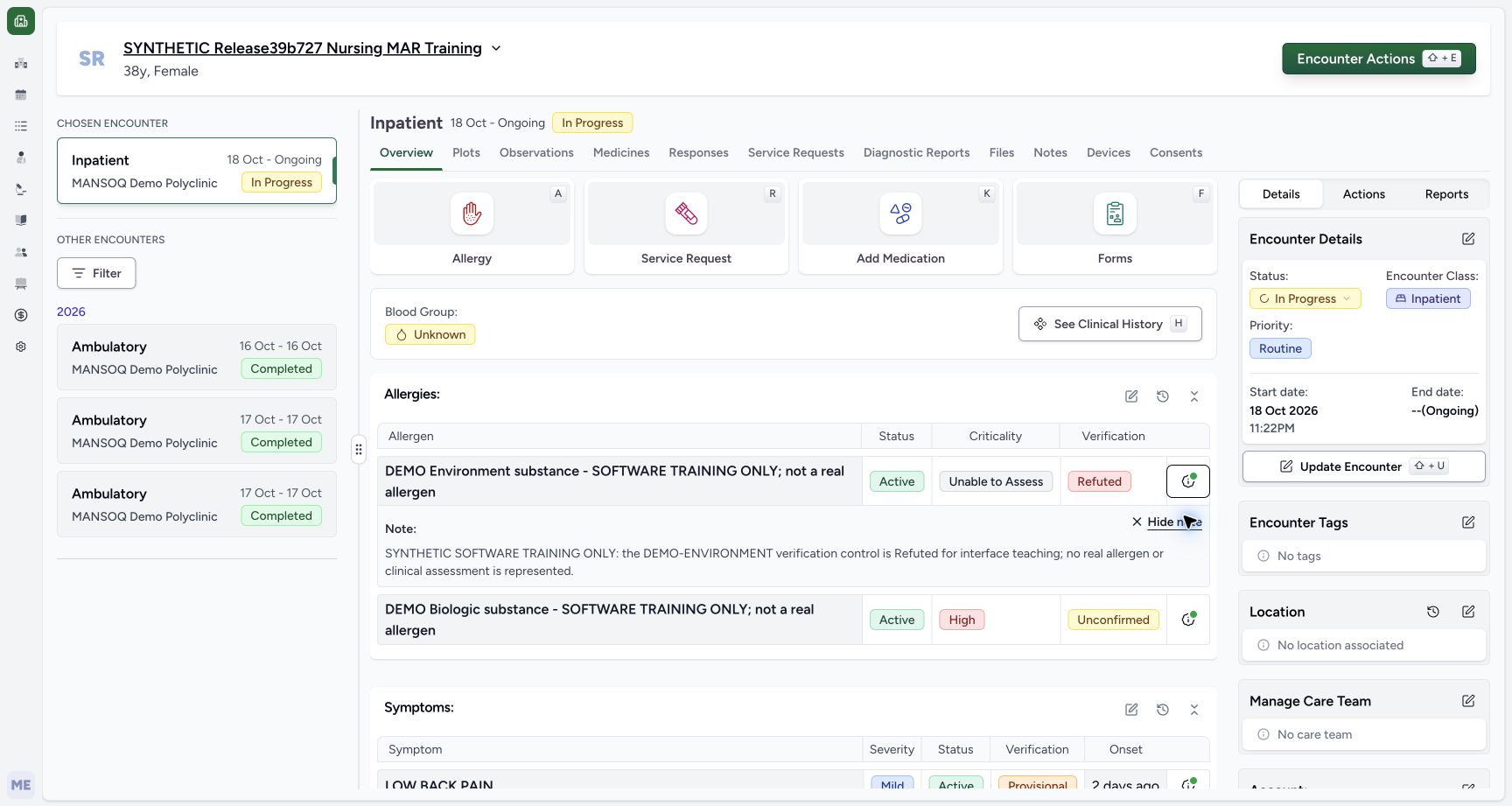Click the Encounter Actions button
This screenshot has width=1512, height=806.
(x=1379, y=59)
